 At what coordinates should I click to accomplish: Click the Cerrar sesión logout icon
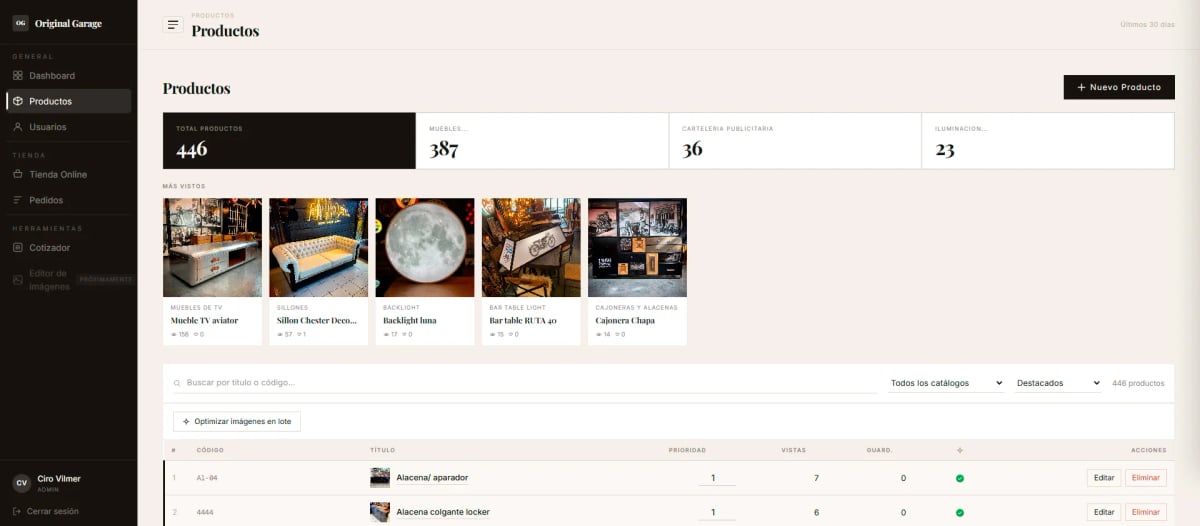(x=17, y=511)
